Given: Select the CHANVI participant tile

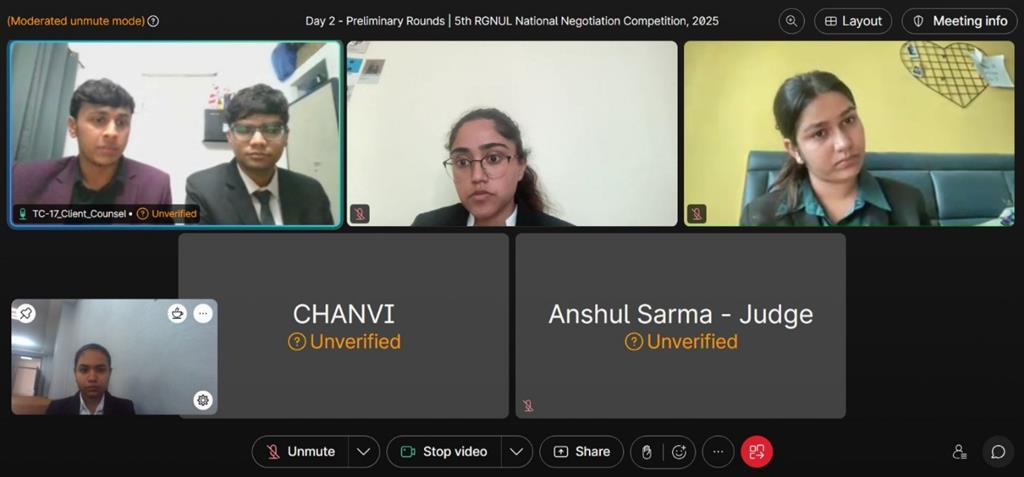Looking at the screenshot, I should coord(344,326).
